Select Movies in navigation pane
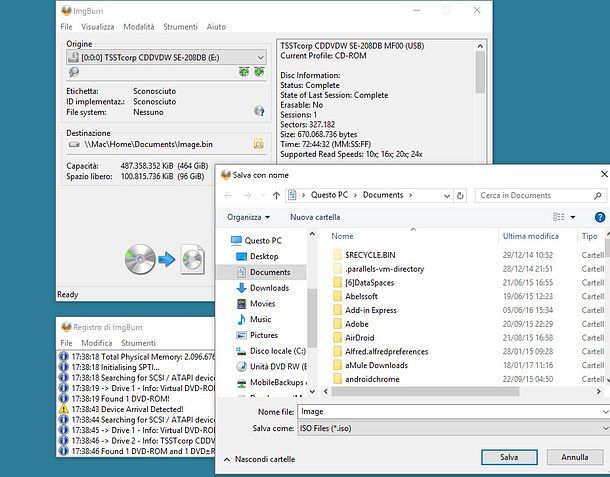Viewport: 610px width, 477px height. pyautogui.click(x=256, y=303)
